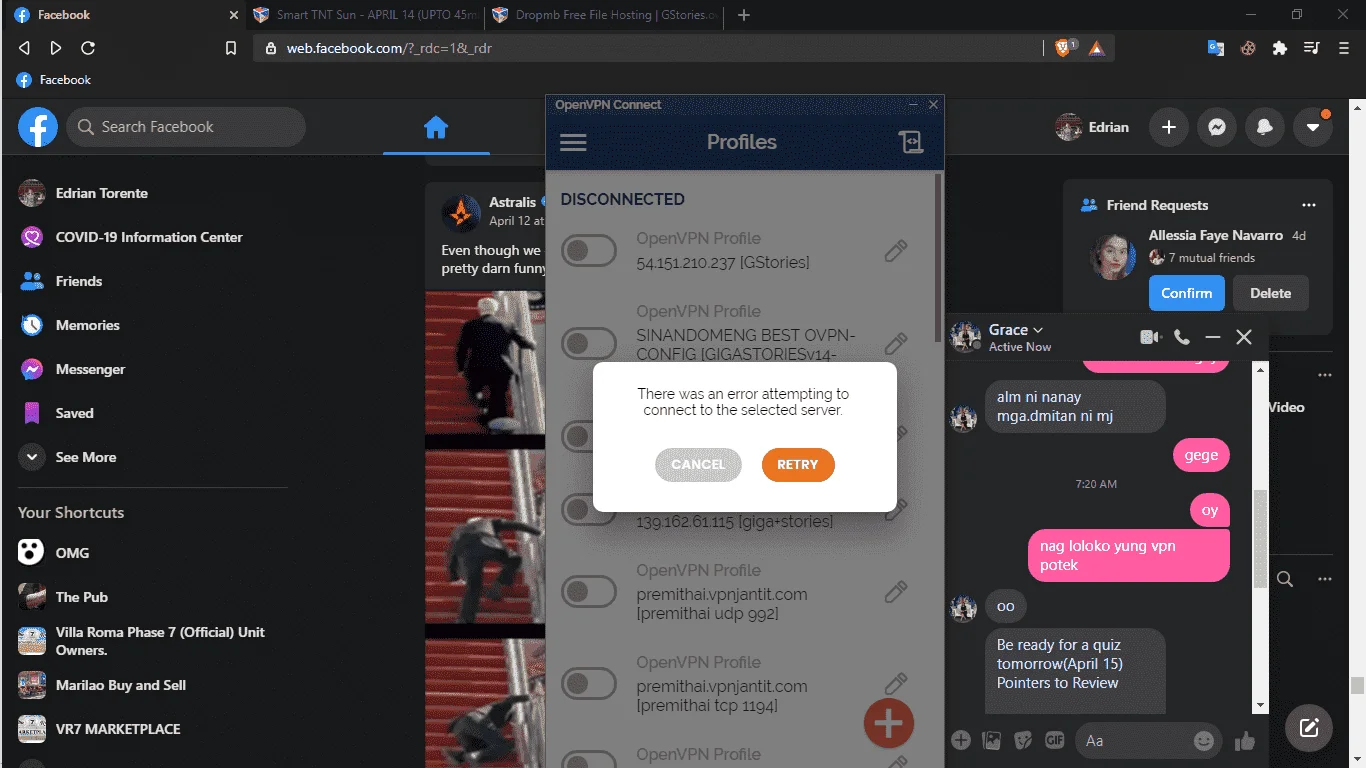The height and width of the screenshot is (768, 1366).
Task: Open the browser Extensions puzzle icon
Action: point(1279,47)
